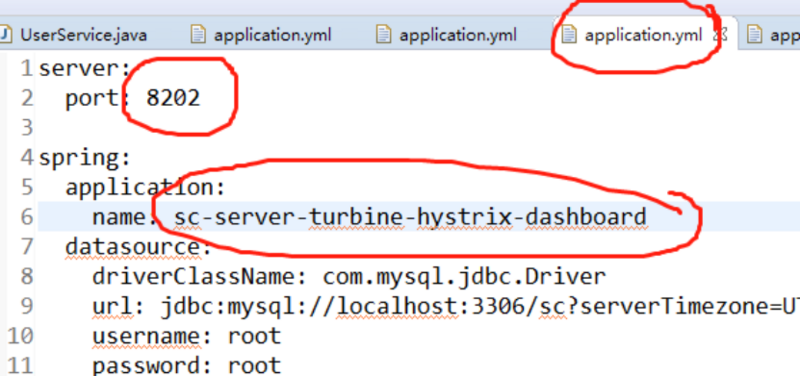Image resolution: width=800 pixels, height=376 pixels.
Task: Click the 'application:' key on line 5
Action: [x=145, y=188]
